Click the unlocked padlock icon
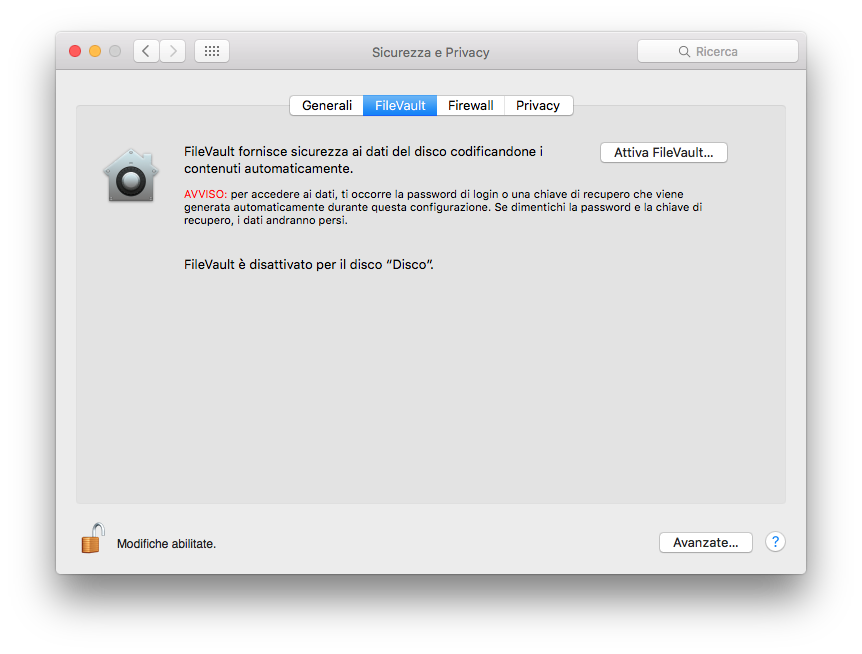The image size is (862, 654). point(93,538)
